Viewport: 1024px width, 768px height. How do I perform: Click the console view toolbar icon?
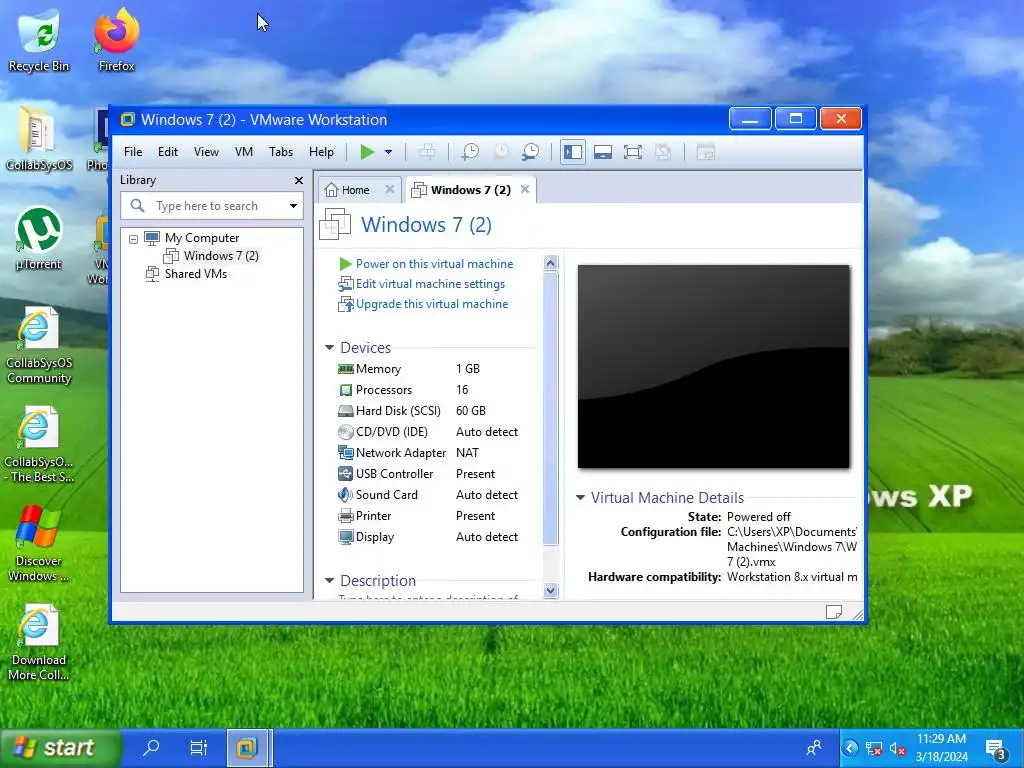tap(706, 152)
